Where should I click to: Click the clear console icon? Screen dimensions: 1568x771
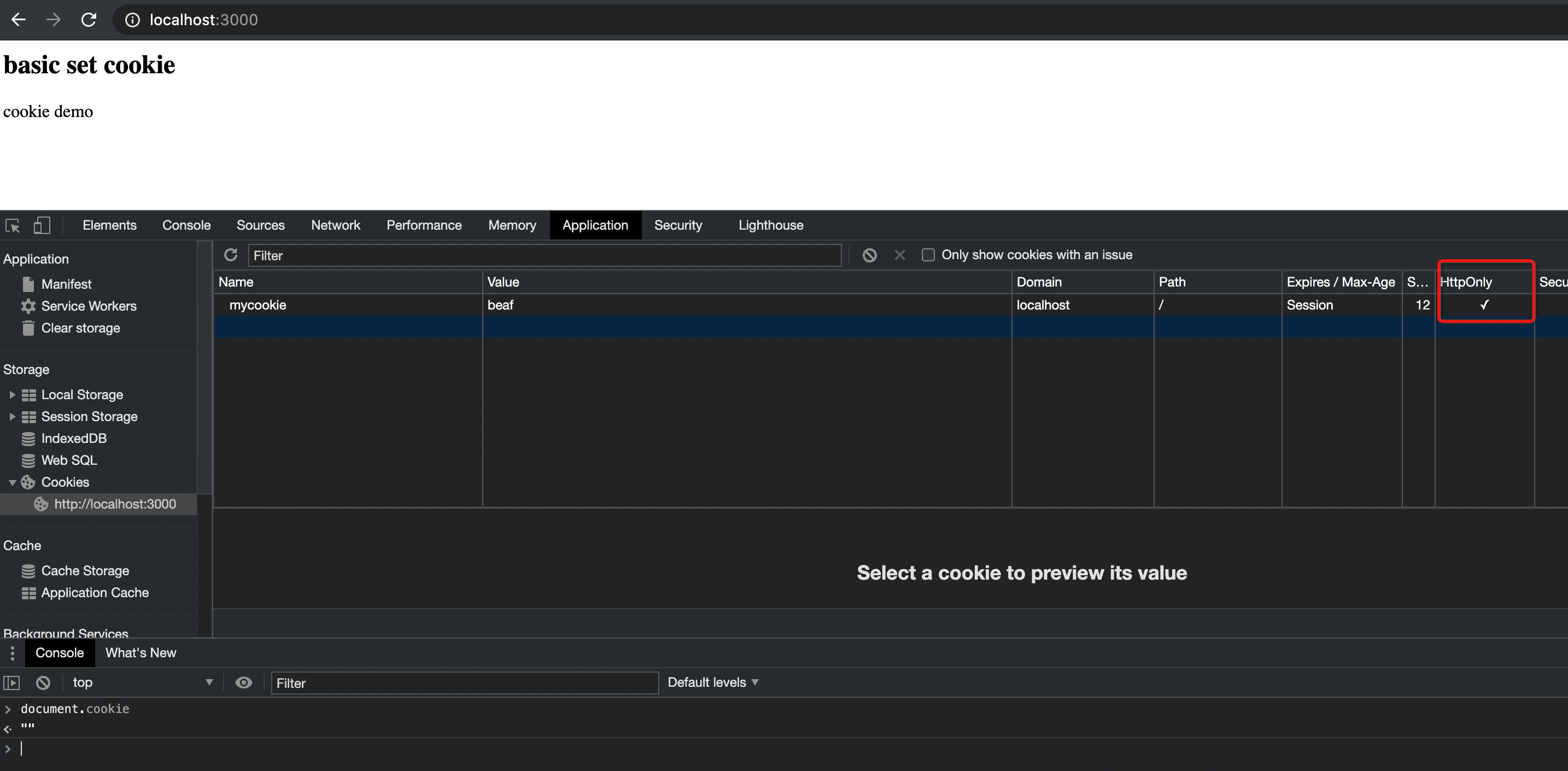pyautogui.click(x=43, y=683)
